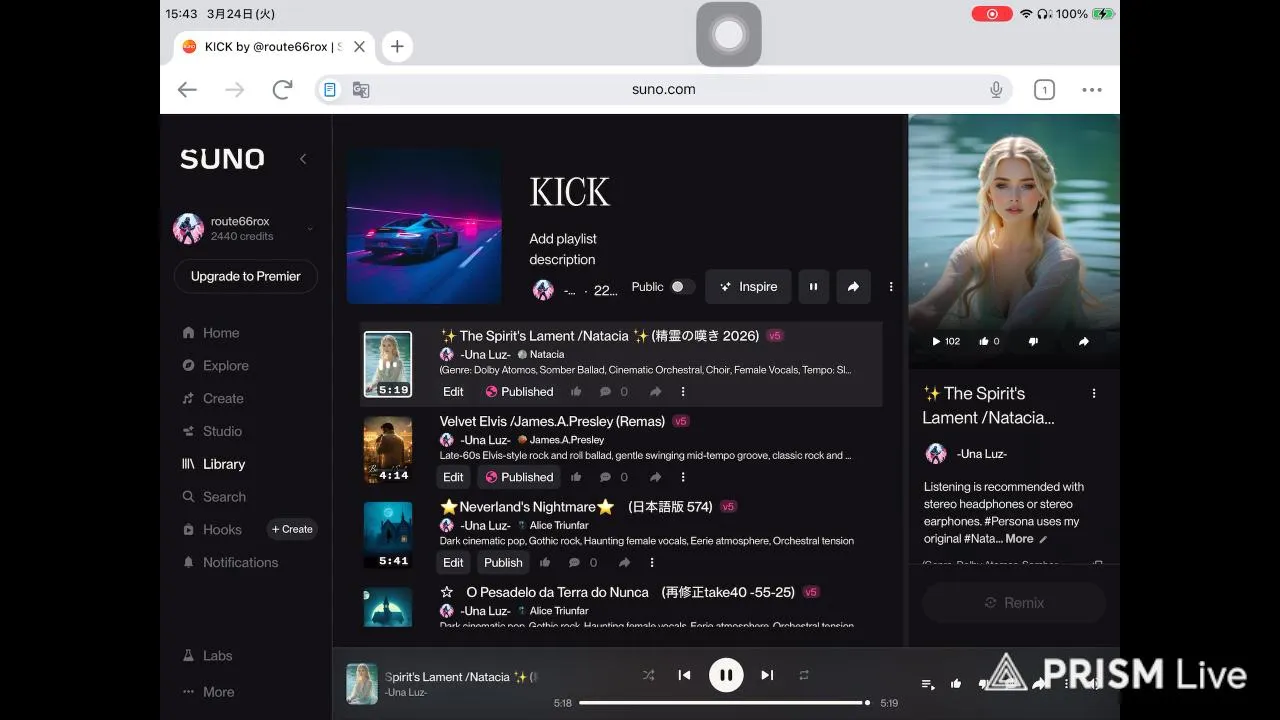Share the Neverland's Nightmare song

[x=624, y=563]
